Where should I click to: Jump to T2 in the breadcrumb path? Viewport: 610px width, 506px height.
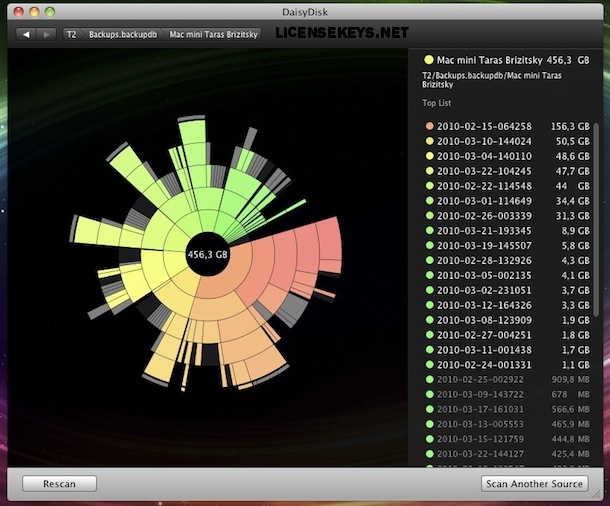point(72,35)
